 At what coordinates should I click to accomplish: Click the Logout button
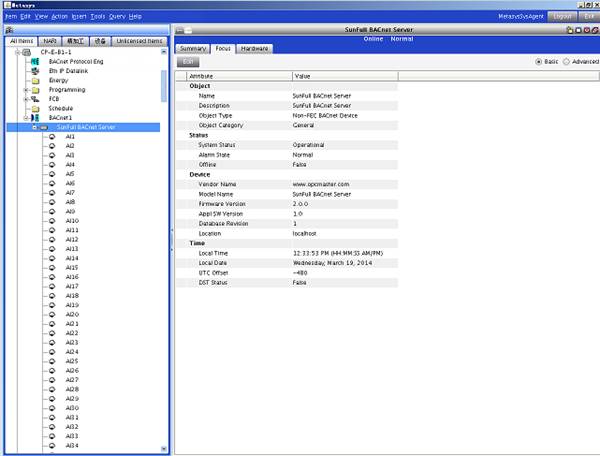point(562,17)
